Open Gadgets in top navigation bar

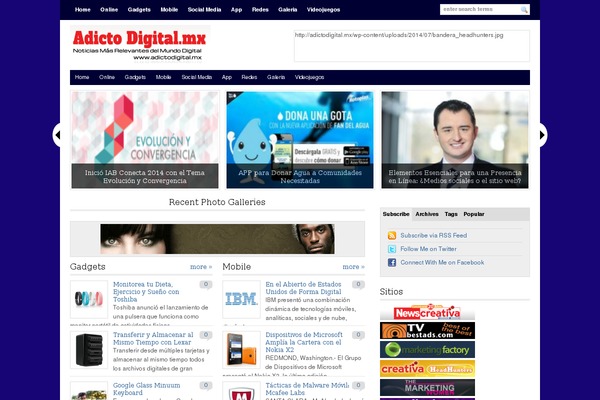(x=139, y=10)
